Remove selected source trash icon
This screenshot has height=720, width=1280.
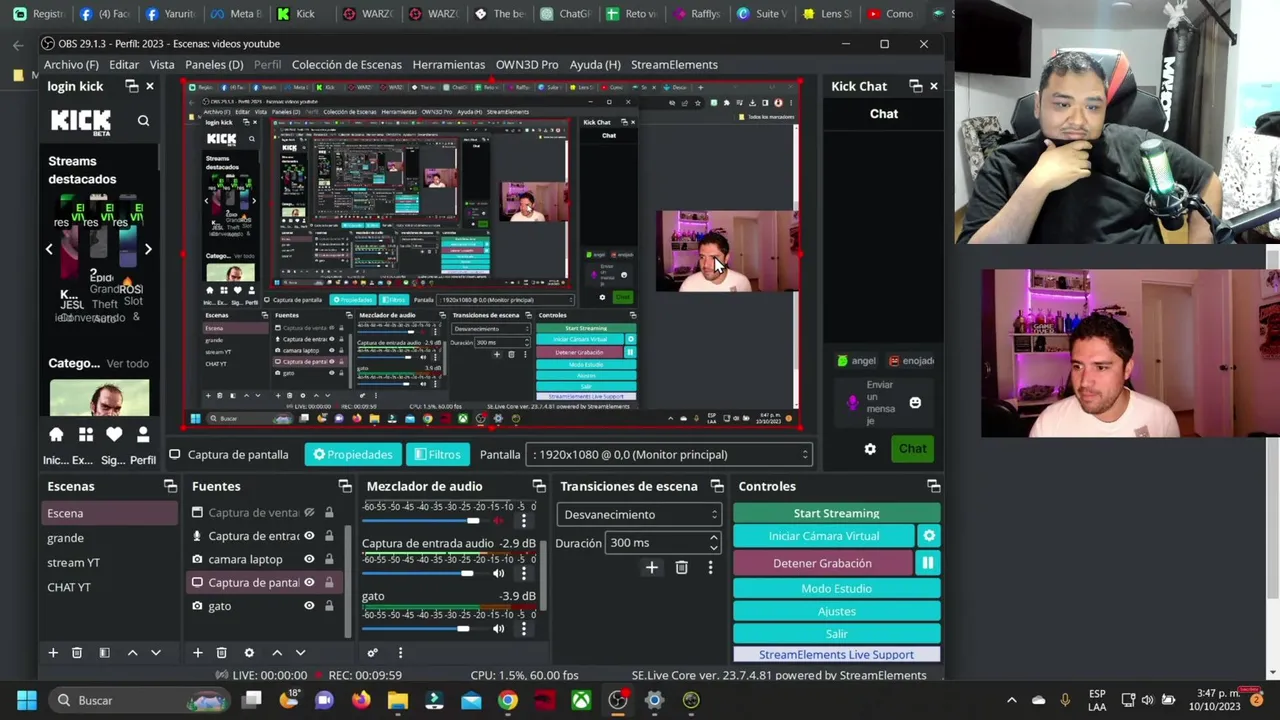(222, 653)
